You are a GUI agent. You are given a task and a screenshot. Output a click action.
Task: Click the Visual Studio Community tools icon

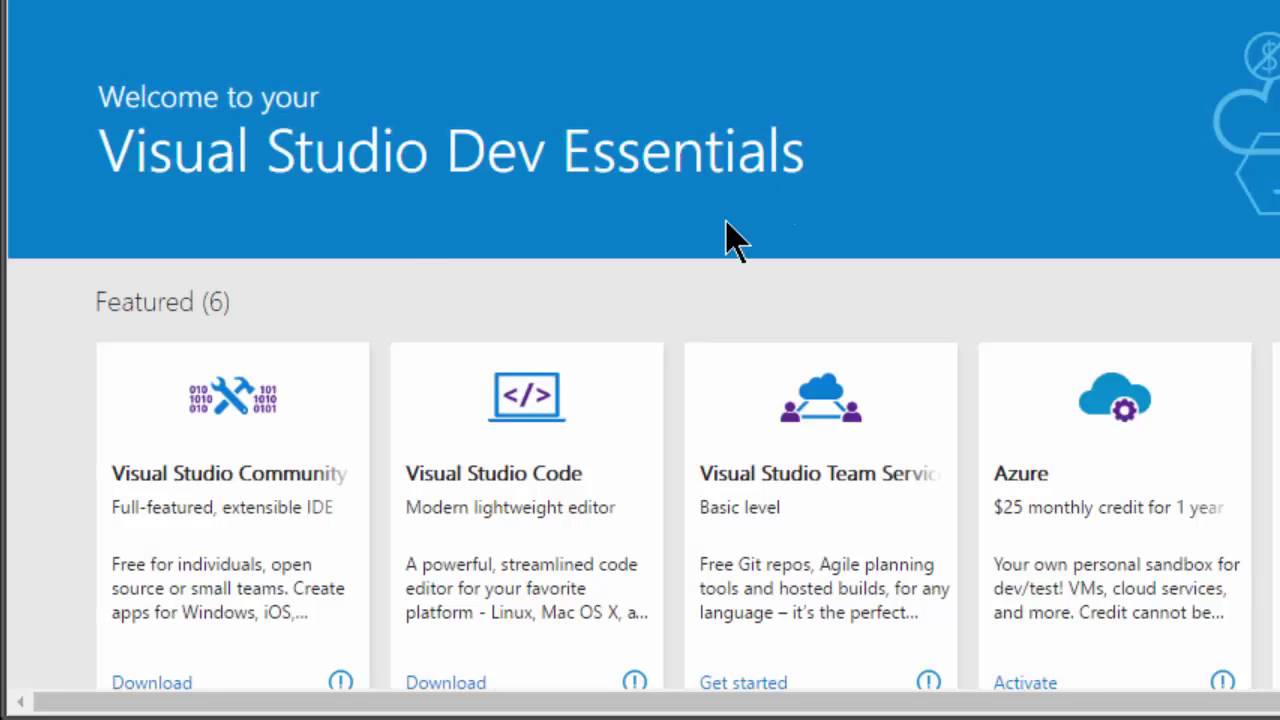click(x=232, y=397)
